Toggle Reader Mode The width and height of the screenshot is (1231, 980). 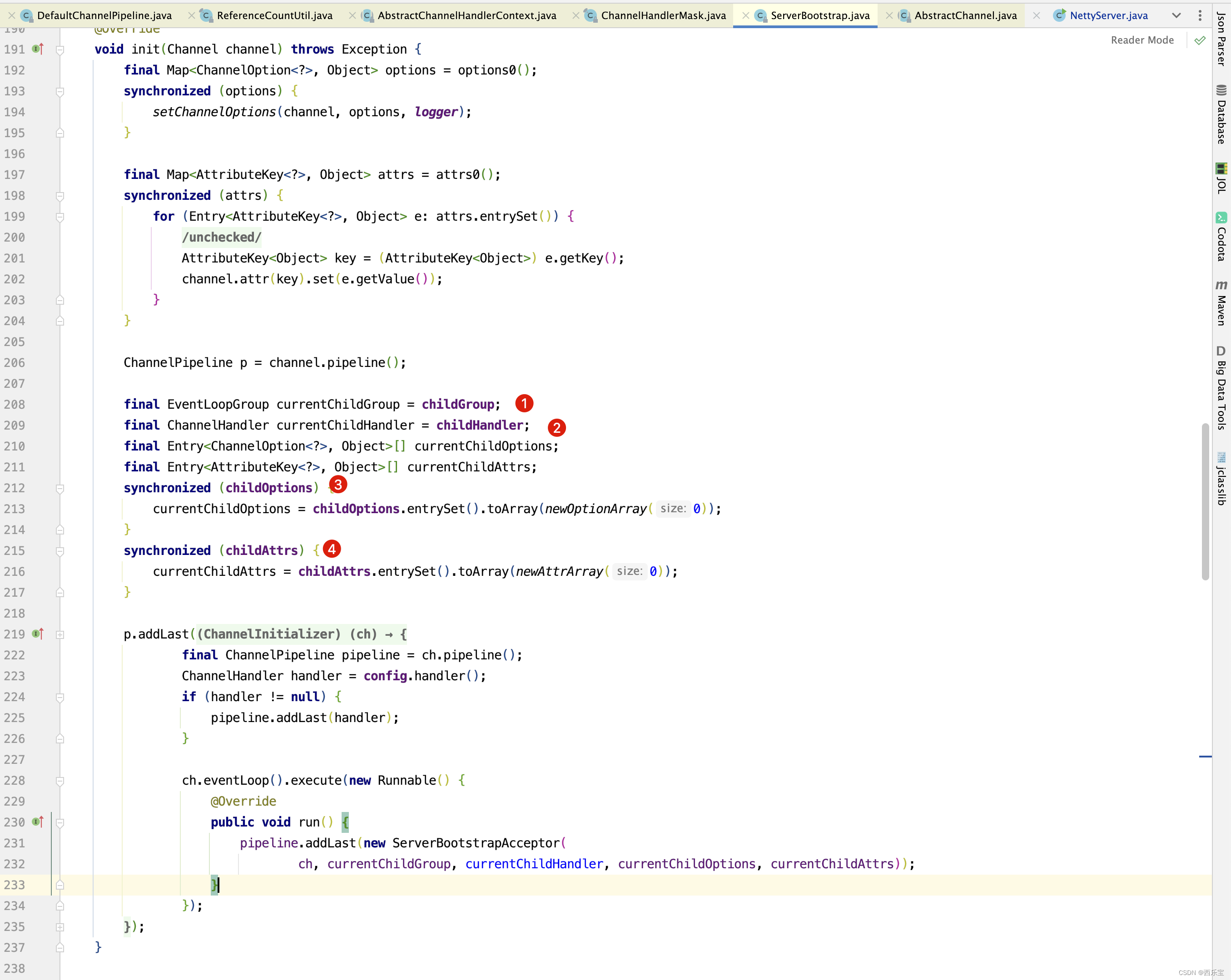tap(1142, 40)
